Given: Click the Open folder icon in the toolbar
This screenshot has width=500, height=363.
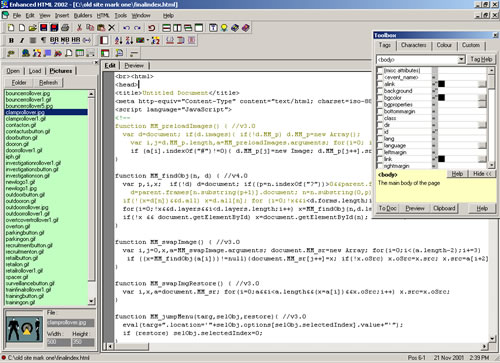Looking at the screenshot, I should pyautogui.click(x=32, y=28).
